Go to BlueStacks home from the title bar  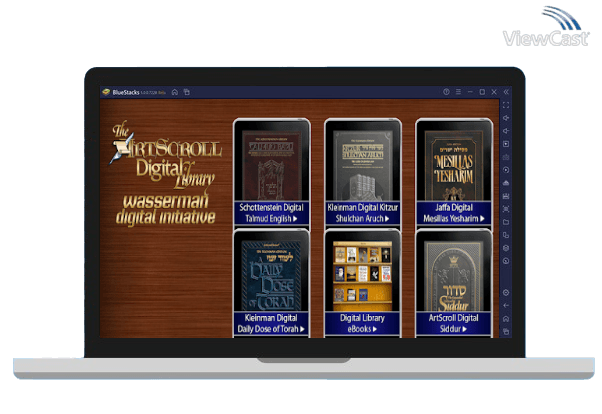175,92
